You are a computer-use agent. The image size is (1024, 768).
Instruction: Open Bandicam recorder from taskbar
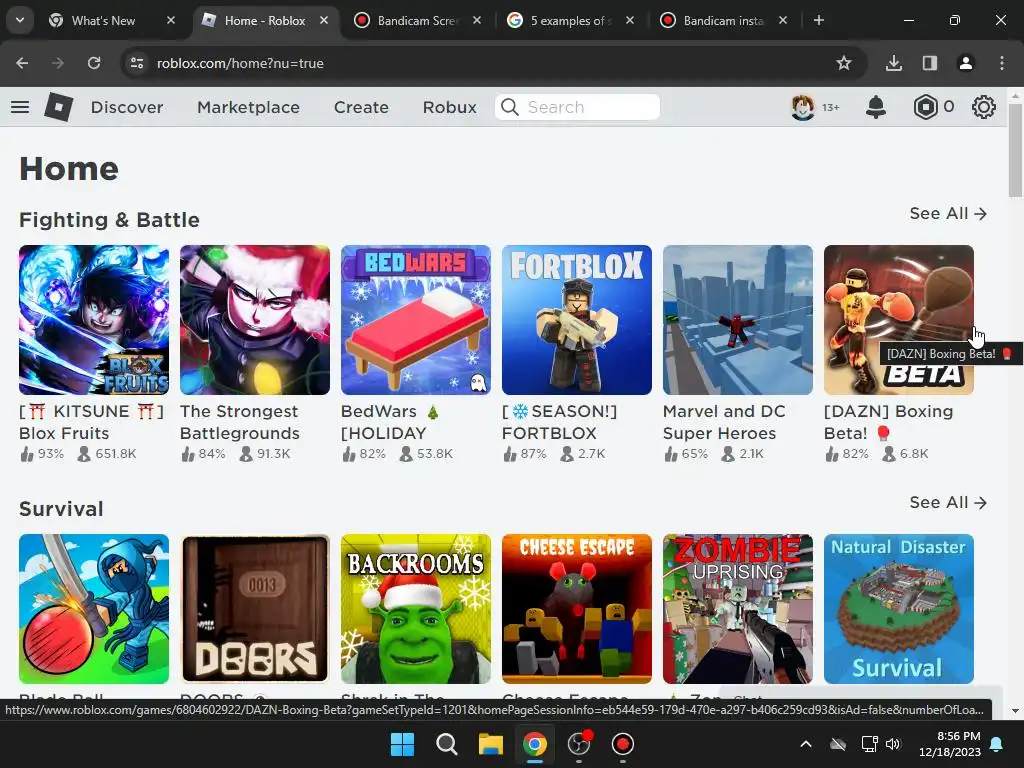[x=622, y=744]
